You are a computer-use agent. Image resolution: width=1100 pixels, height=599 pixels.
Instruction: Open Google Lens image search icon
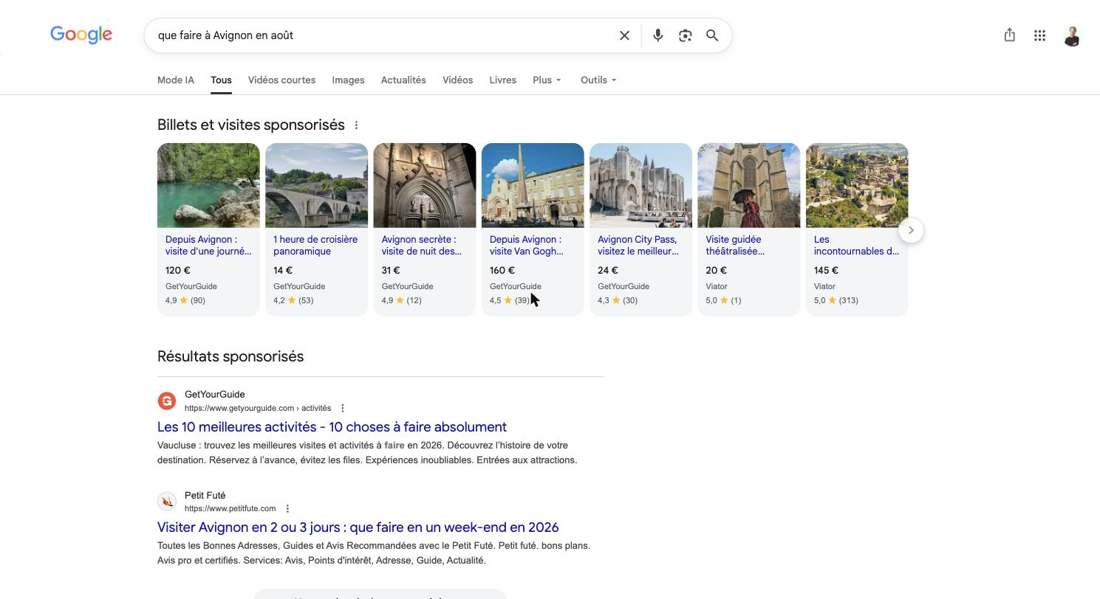(685, 35)
